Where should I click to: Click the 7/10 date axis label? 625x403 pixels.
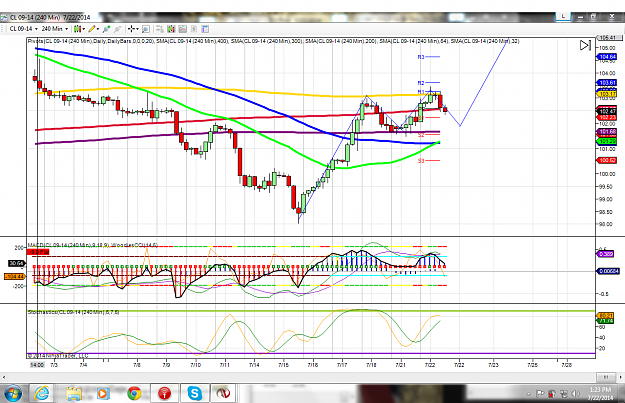(x=196, y=365)
